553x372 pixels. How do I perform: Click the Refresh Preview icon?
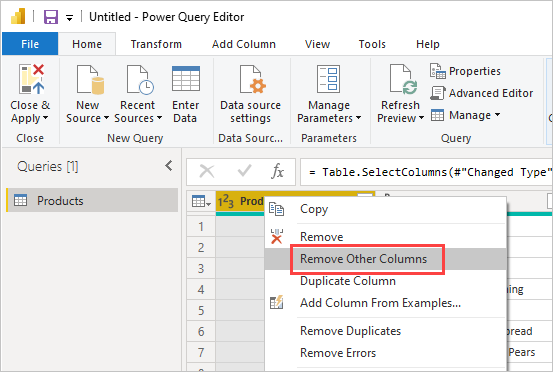[x=403, y=79]
